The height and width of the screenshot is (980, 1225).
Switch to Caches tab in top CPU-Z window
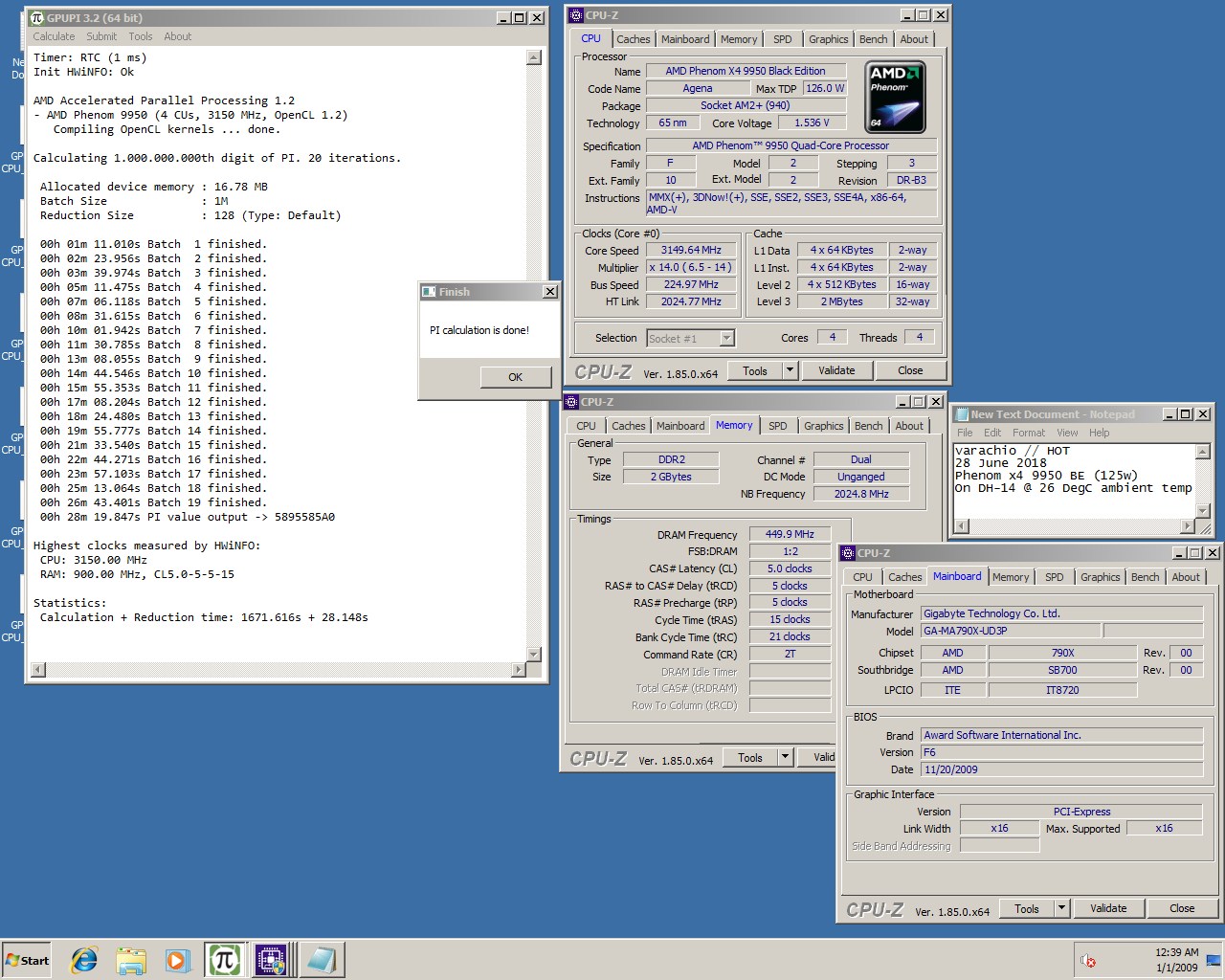633,39
